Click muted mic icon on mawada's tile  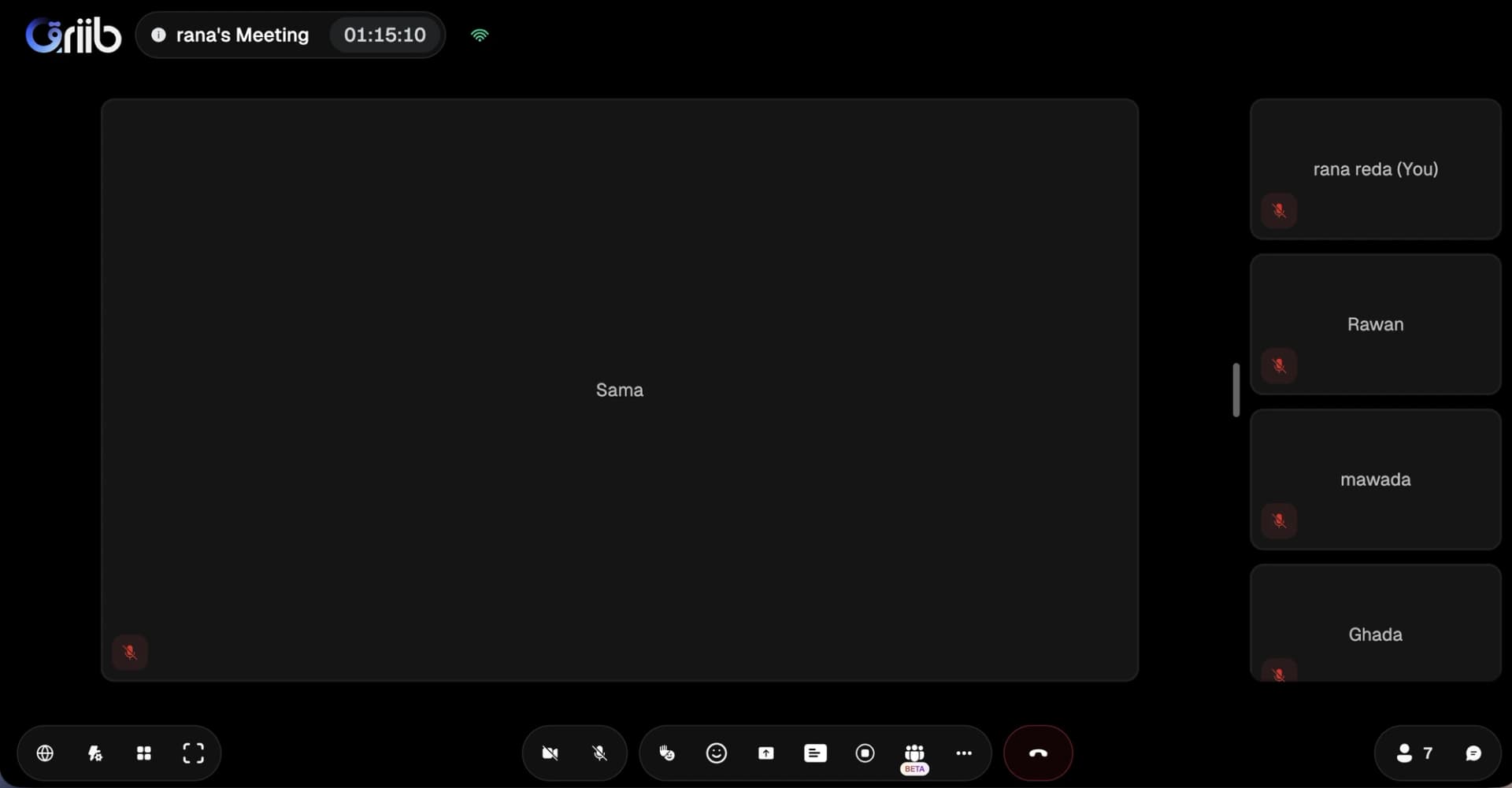(1279, 520)
